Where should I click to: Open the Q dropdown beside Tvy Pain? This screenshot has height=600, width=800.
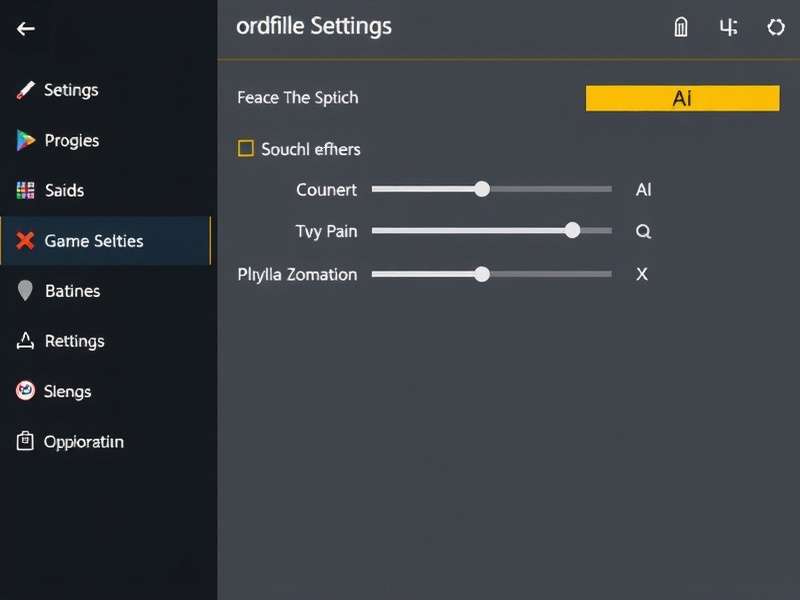(x=643, y=231)
